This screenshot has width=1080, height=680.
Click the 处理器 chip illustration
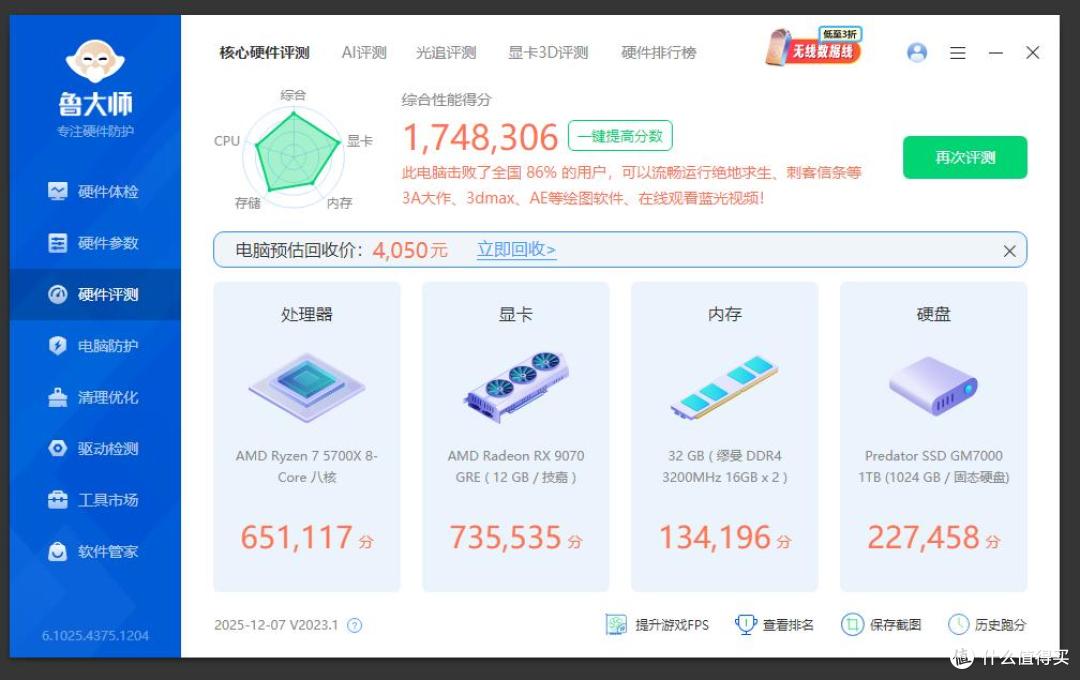[307, 387]
